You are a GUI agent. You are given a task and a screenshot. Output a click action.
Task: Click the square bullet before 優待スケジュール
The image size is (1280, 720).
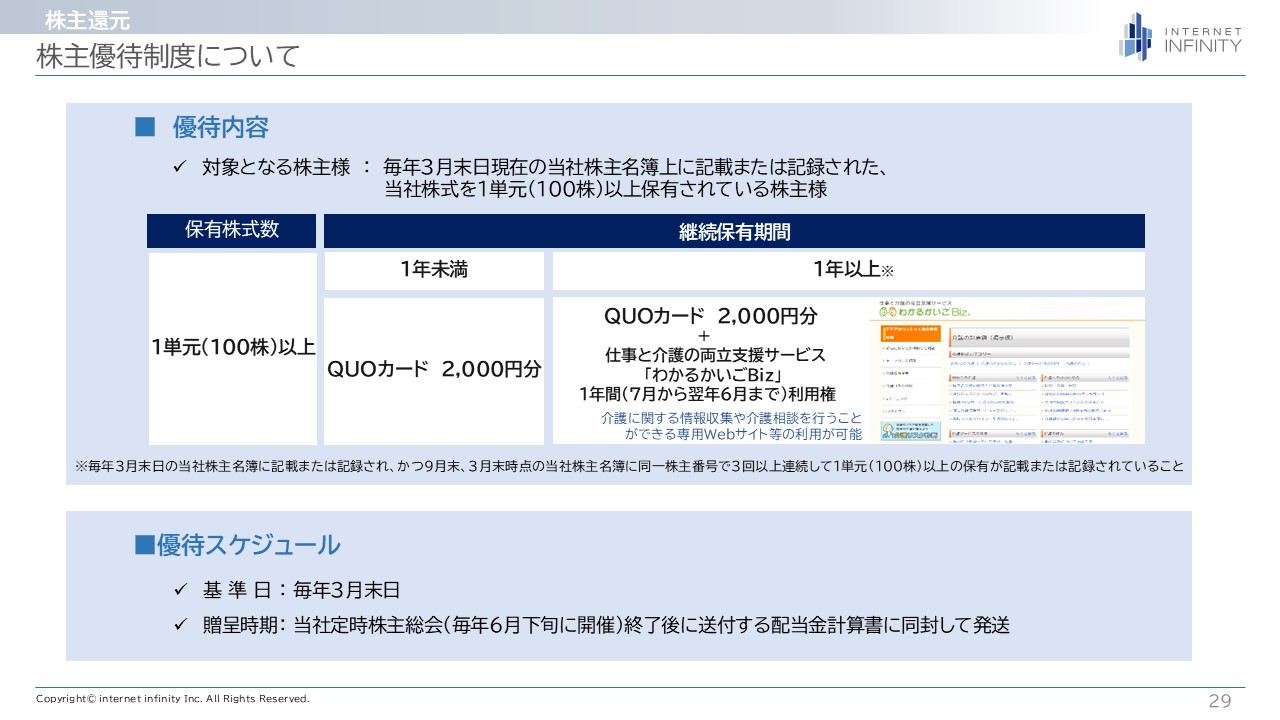[x=145, y=545]
